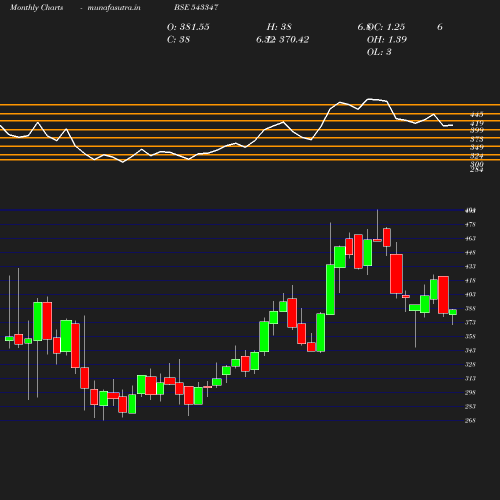500x500 pixels.
Task: Click the "478" candlestick axis label
Action: coord(470,225)
